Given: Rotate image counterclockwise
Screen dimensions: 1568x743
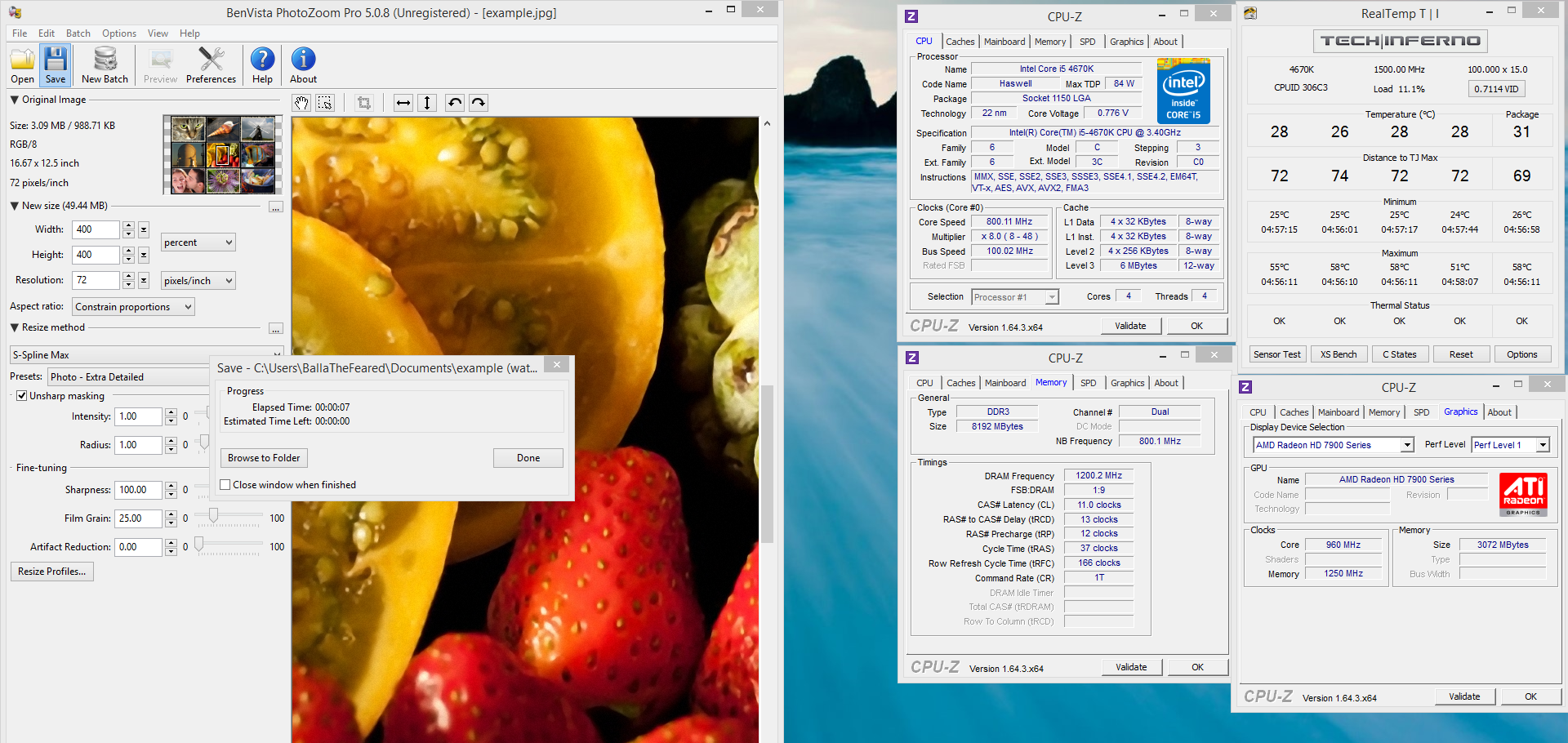Looking at the screenshot, I should click(455, 103).
